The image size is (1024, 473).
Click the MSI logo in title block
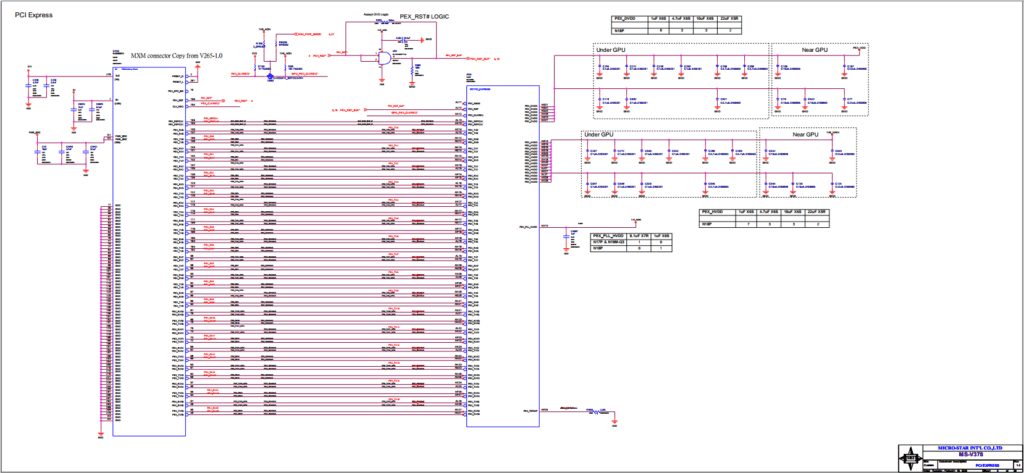[x=910, y=457]
